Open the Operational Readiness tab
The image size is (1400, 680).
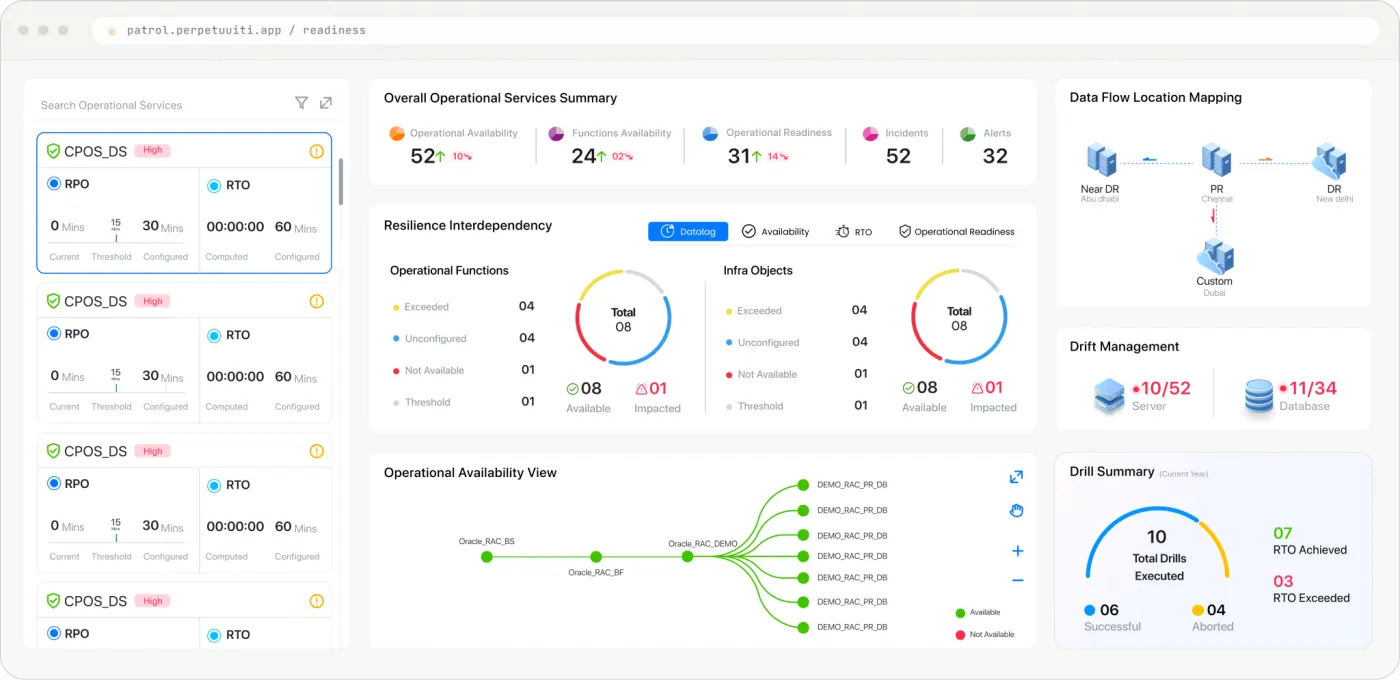coord(957,231)
